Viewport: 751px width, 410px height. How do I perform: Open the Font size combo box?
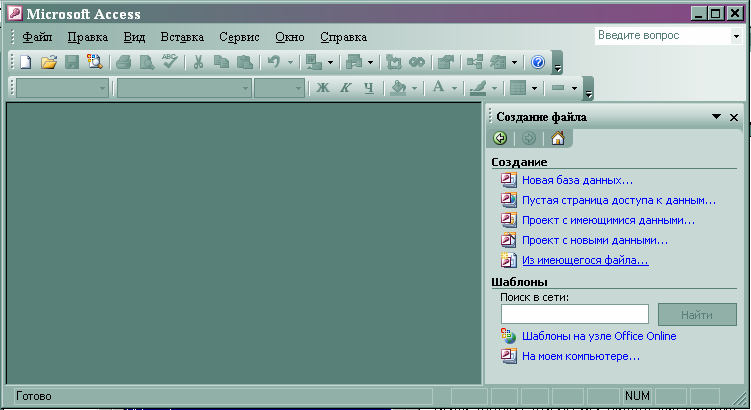(x=279, y=88)
